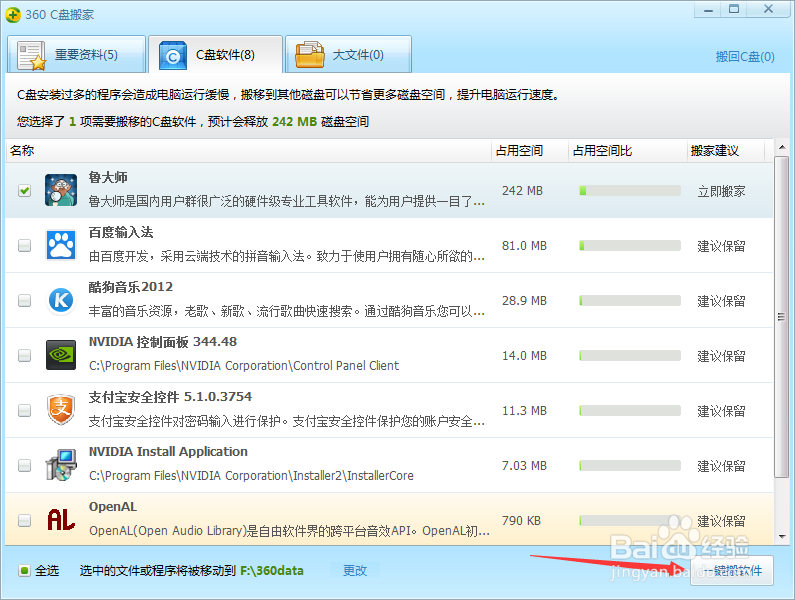Maximize the 360 C盘搬家 window
Screen dimensions: 795x600
734,9
